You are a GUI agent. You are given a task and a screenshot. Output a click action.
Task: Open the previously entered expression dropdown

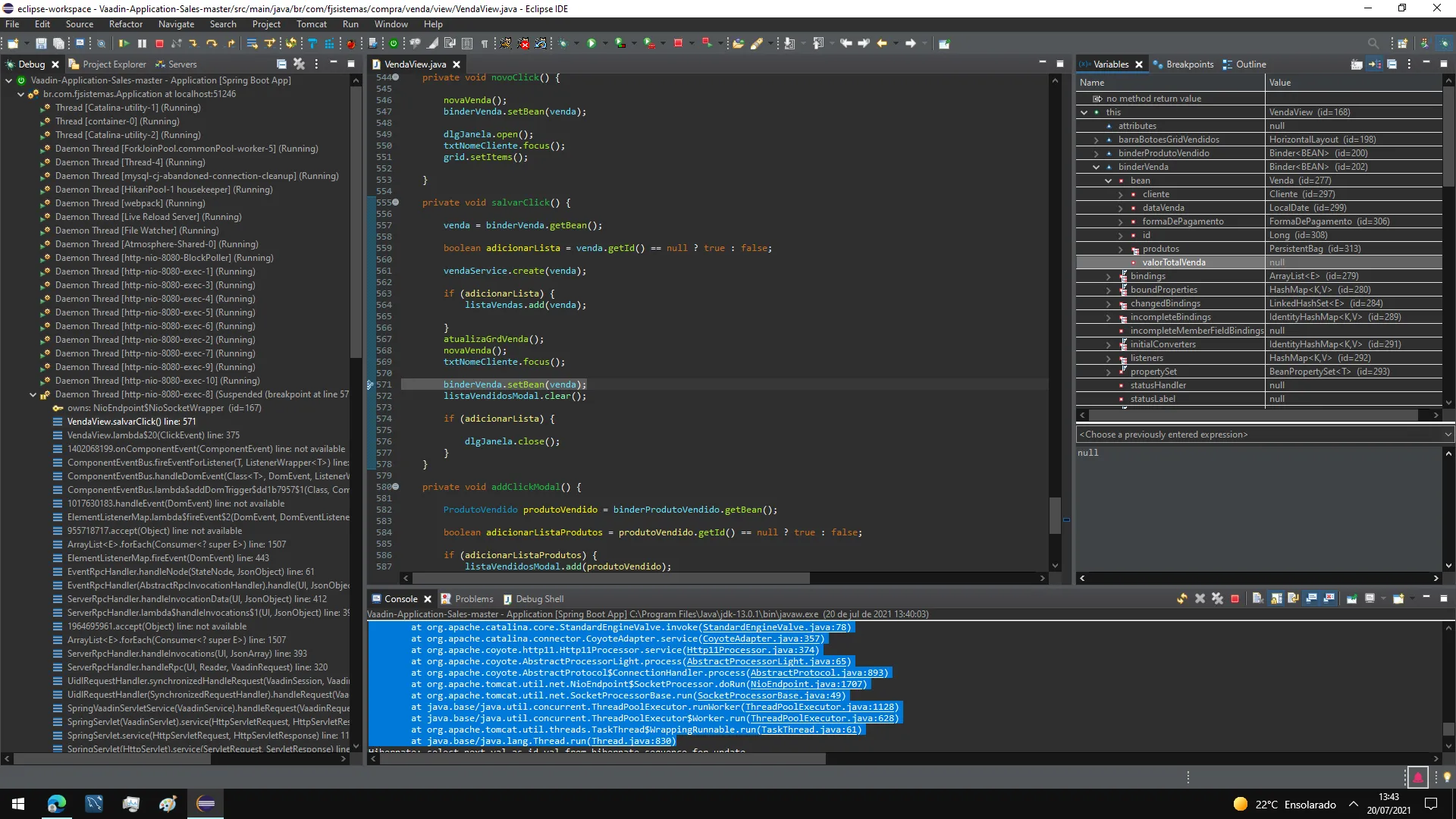click(1447, 435)
